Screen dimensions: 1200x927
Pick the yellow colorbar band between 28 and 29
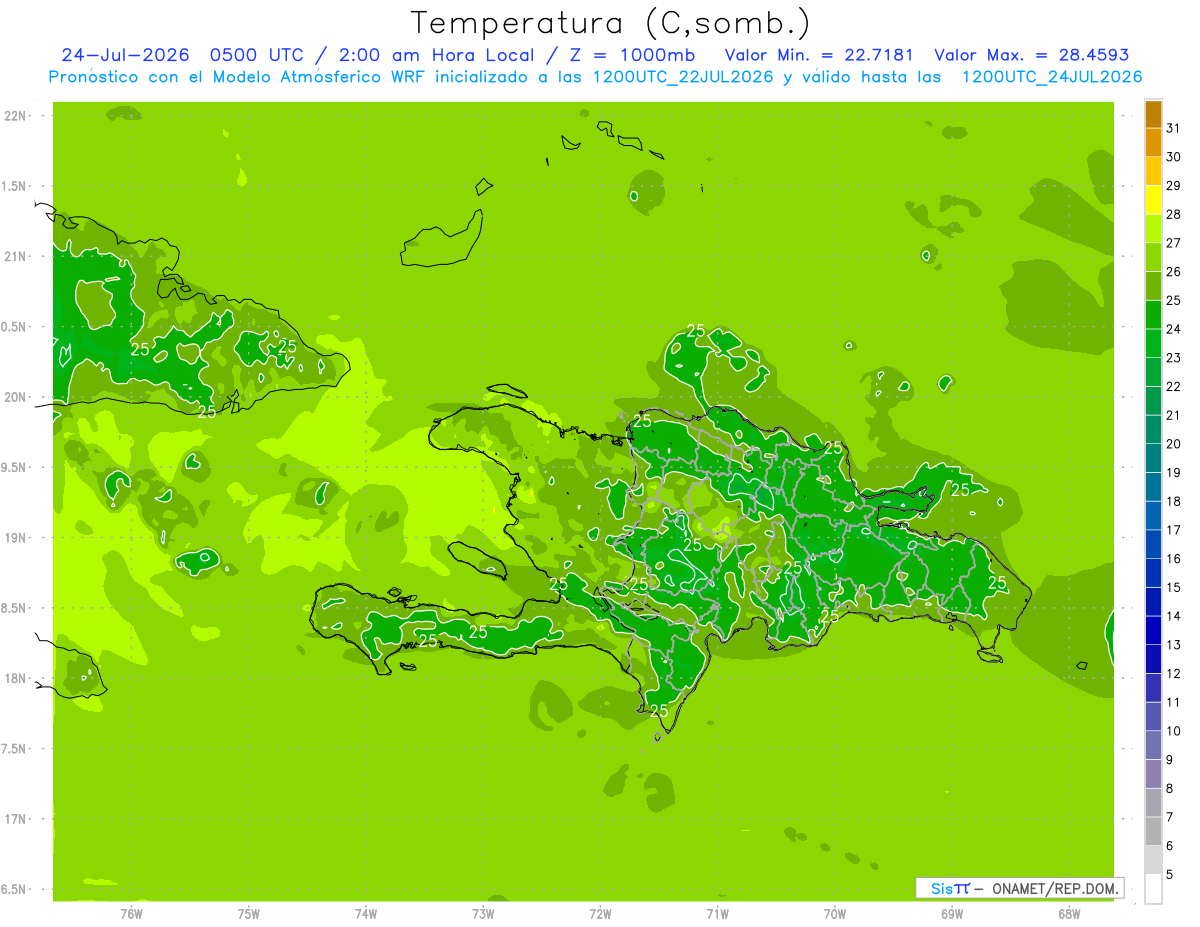[1153, 200]
